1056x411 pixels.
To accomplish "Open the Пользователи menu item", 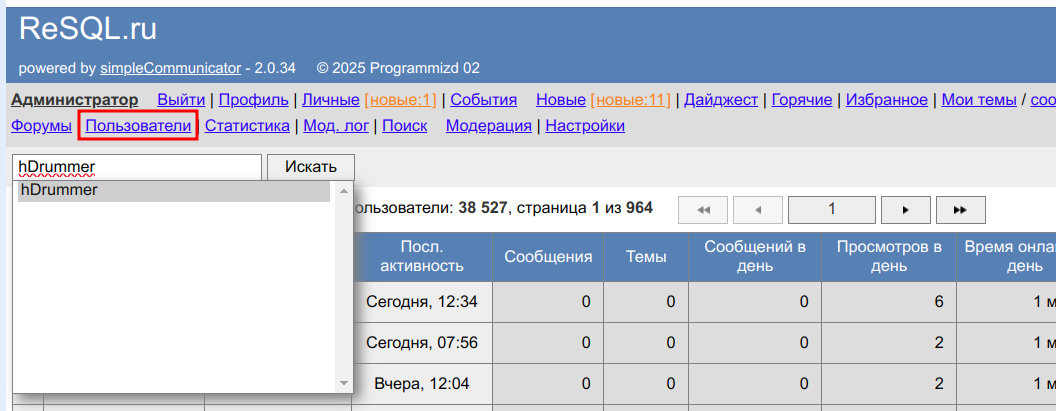I will (x=138, y=126).
